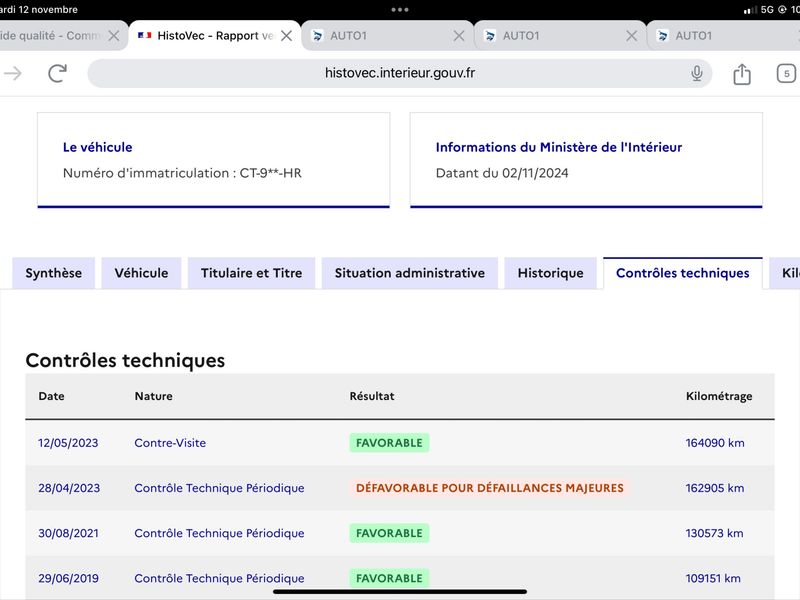Tap the iPad home indicator bar
Screen dimensions: 800x600
[x=399, y=592]
